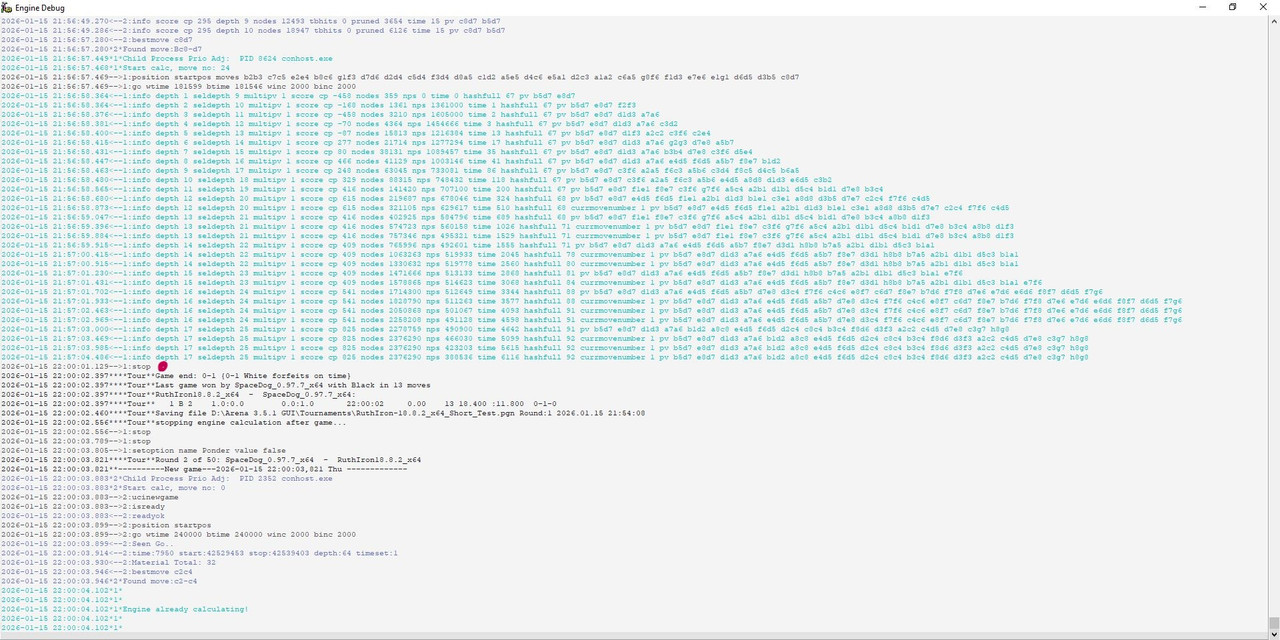Click the depth 12 line with nodes 321105
Image resolution: width=1280 pixels, height=640 pixels.
[505, 207]
